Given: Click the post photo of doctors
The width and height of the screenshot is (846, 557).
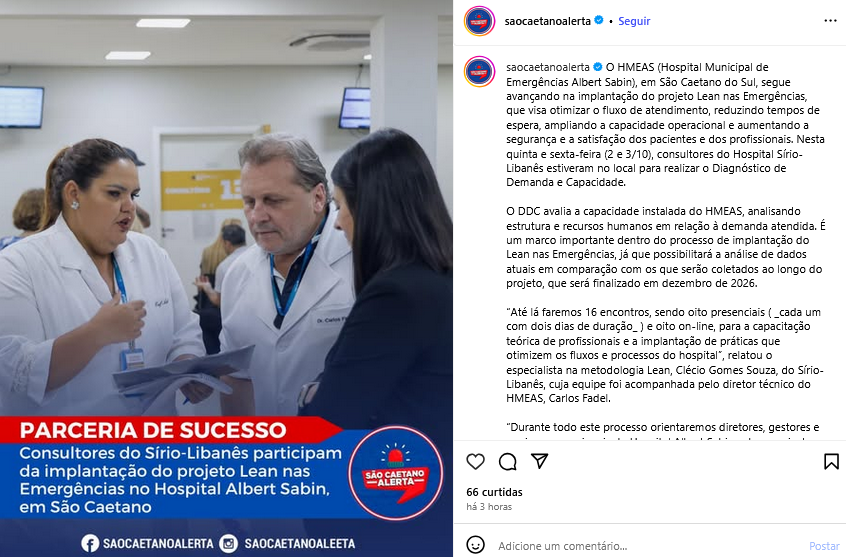Looking at the screenshot, I should pos(226,216).
